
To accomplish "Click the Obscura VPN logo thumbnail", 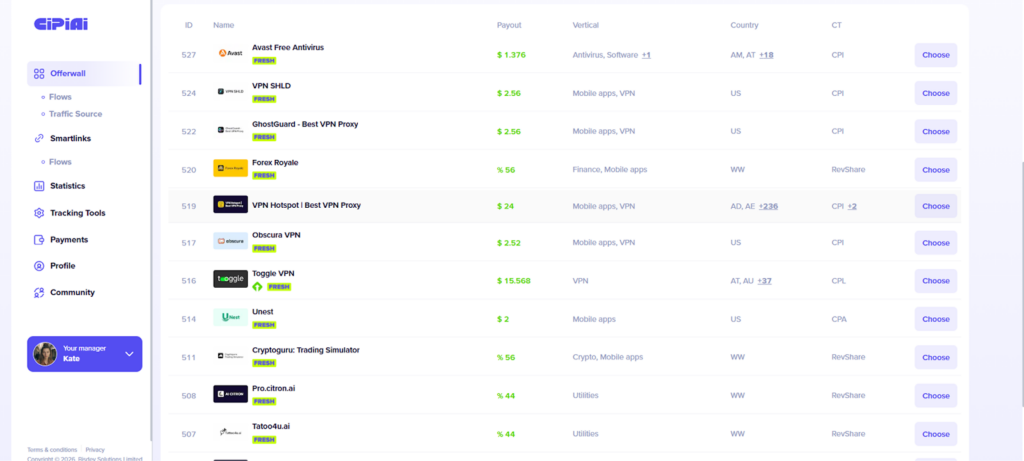I will (230, 242).
